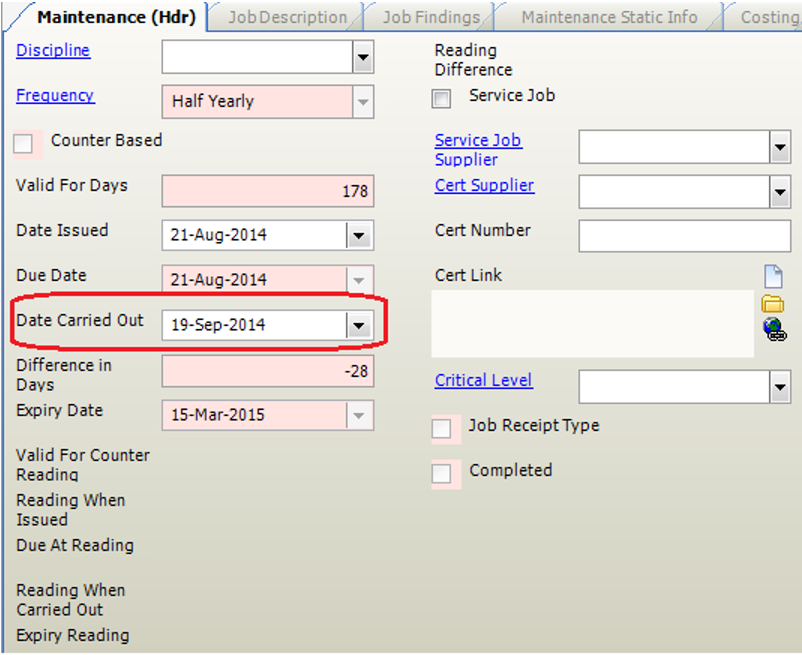Open the Job Findings tab

click(431, 17)
